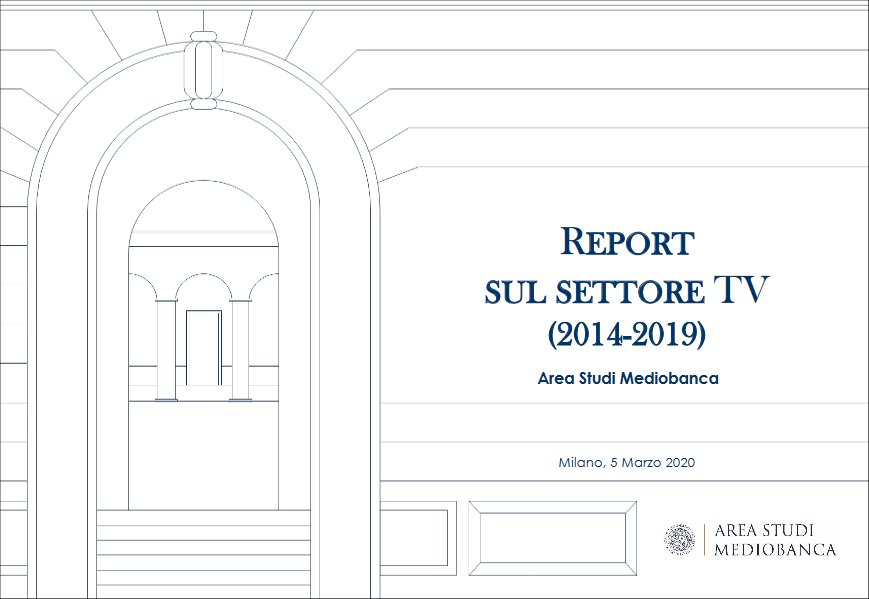Select the "(2014-2019)" year range text
The height and width of the screenshot is (599, 869).
(627, 335)
